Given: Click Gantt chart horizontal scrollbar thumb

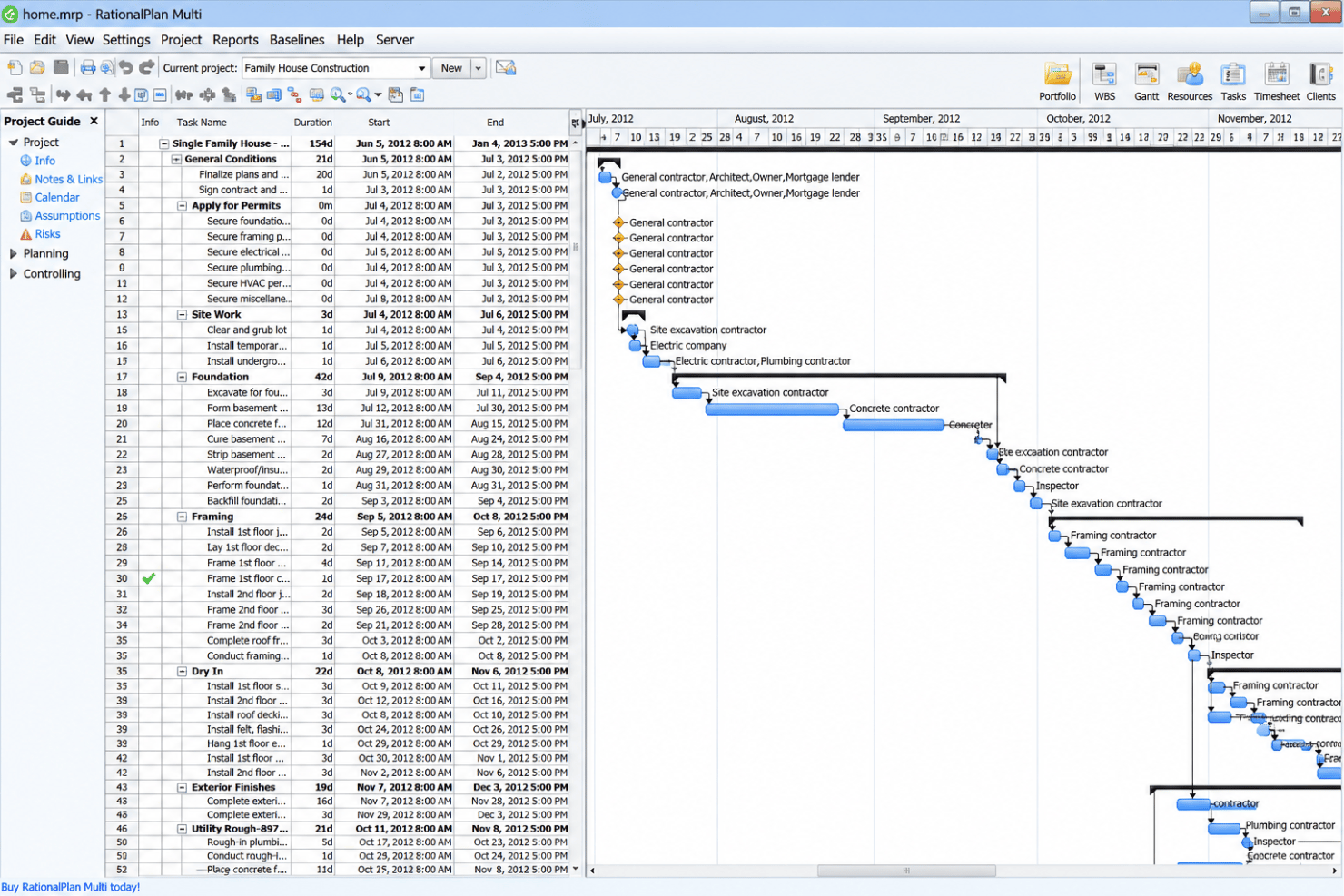Looking at the screenshot, I should pos(905,871).
